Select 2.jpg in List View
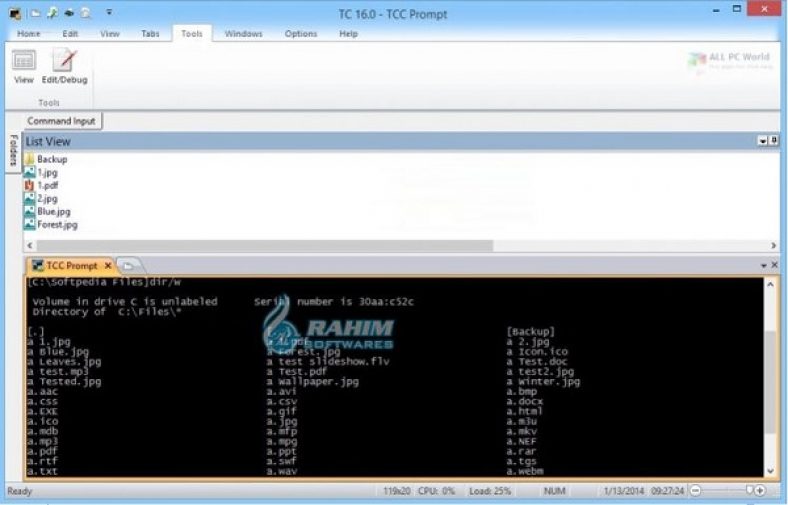The image size is (788, 505). click(x=41, y=198)
